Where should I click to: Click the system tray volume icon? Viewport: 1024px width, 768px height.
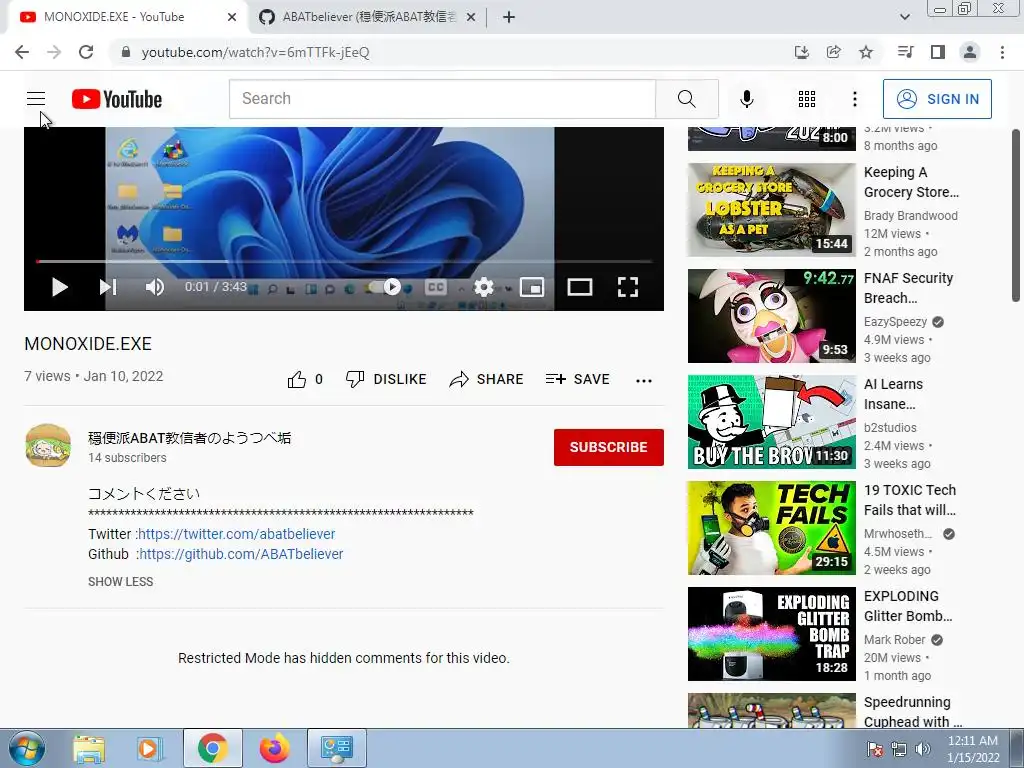(922, 748)
